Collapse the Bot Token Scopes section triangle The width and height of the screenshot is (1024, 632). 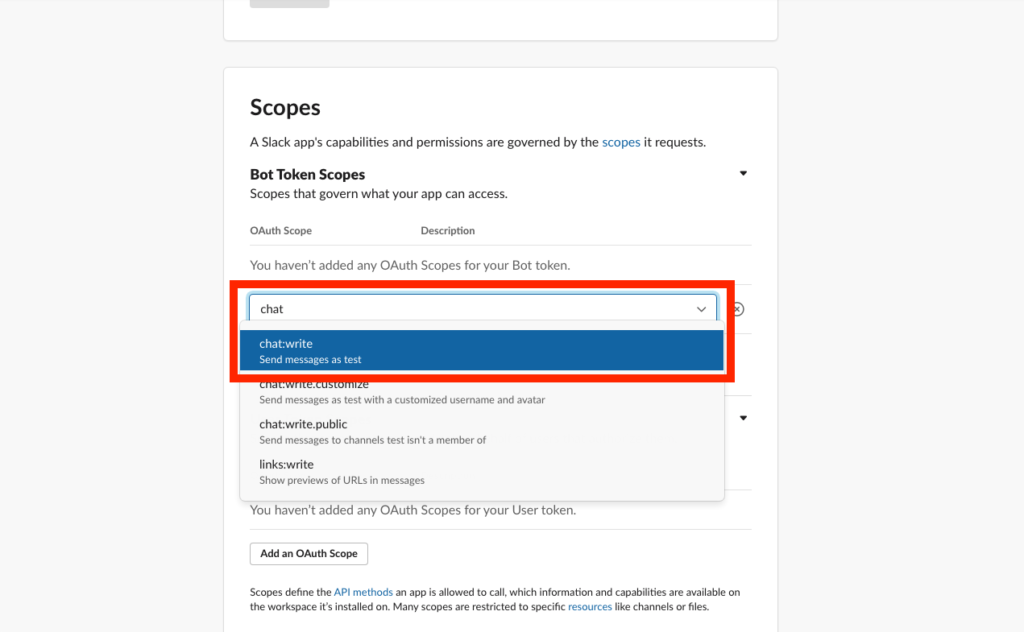pyautogui.click(x=743, y=174)
